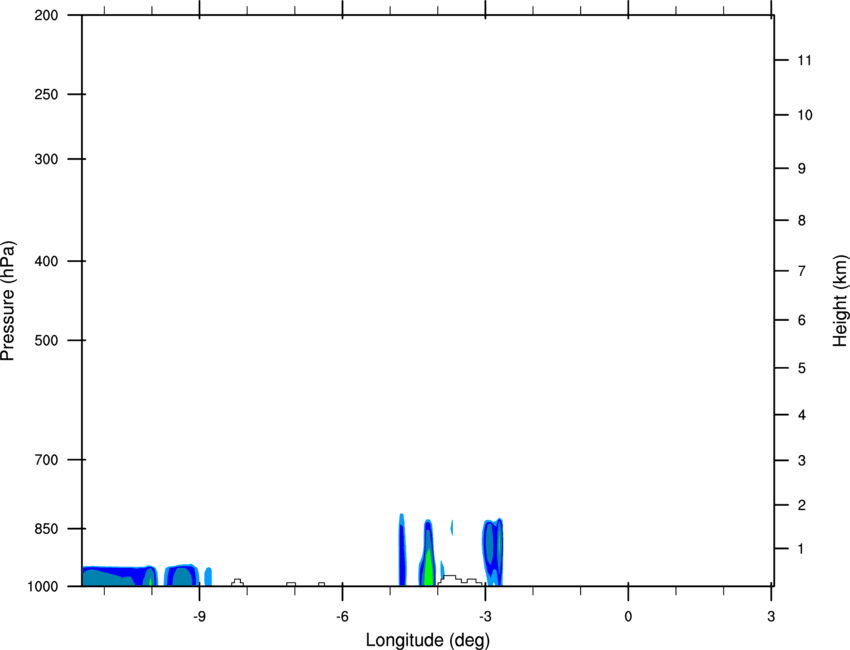Screen dimensions: 850x650
Task: Click the 9 km height label
Action: [802, 169]
